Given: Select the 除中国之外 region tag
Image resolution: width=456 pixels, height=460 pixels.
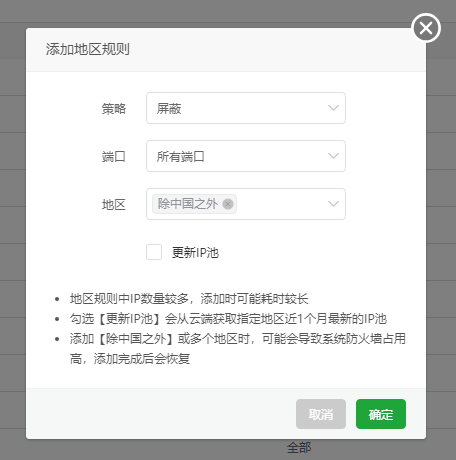Looking at the screenshot, I should 187,204.
